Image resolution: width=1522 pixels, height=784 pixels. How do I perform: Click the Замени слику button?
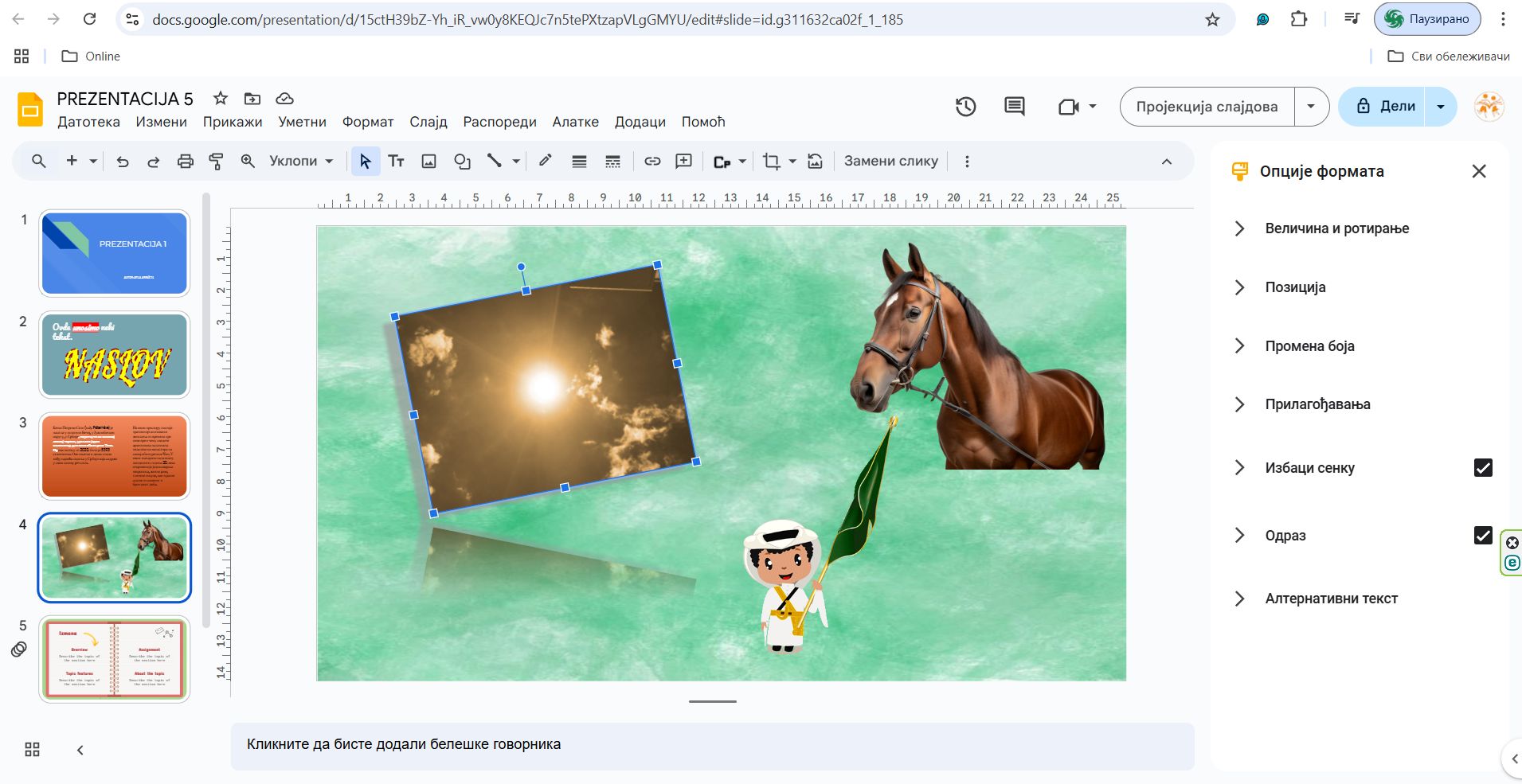(890, 162)
